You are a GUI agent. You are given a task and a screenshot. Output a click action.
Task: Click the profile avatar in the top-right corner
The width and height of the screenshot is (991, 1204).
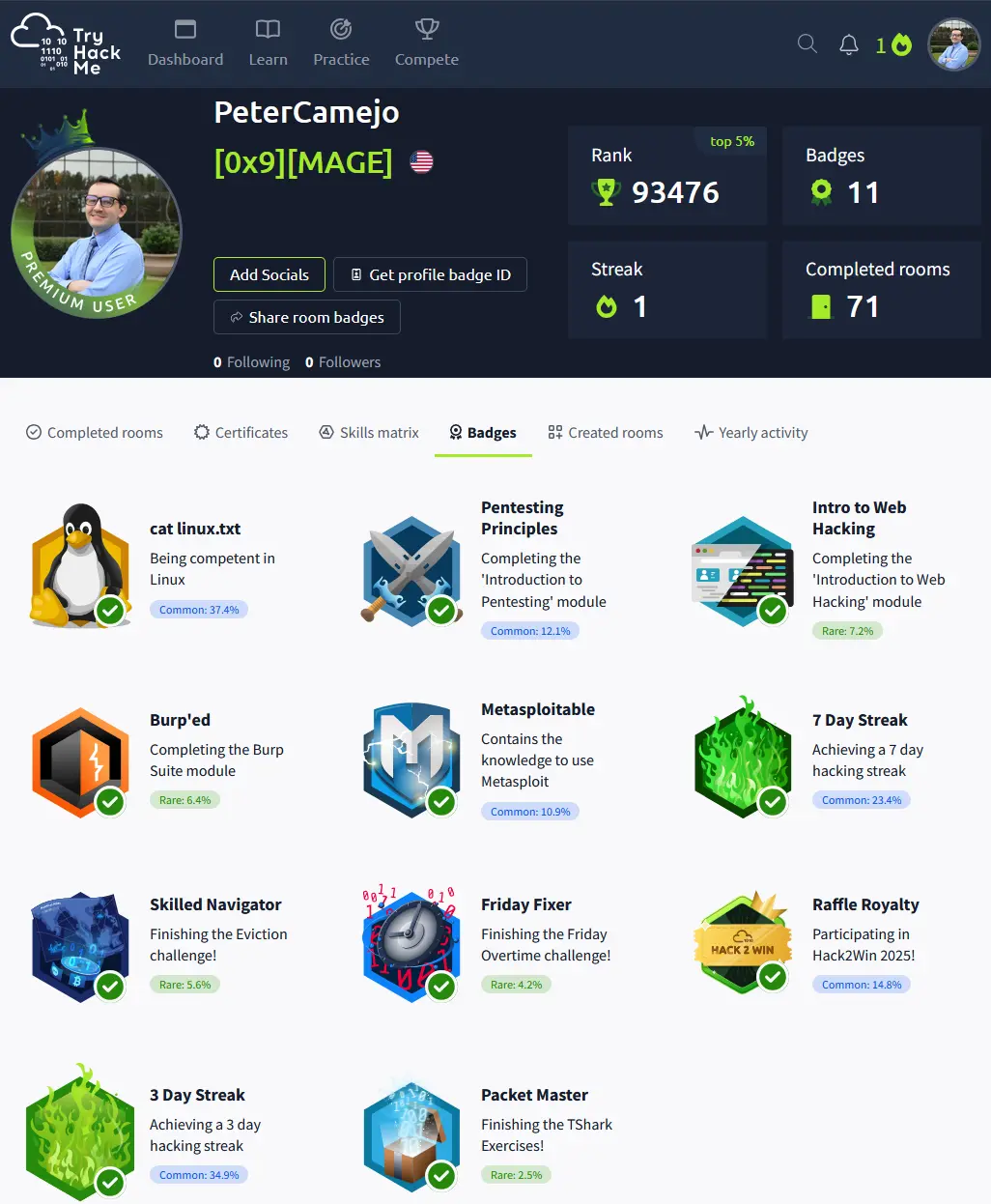[x=953, y=44]
